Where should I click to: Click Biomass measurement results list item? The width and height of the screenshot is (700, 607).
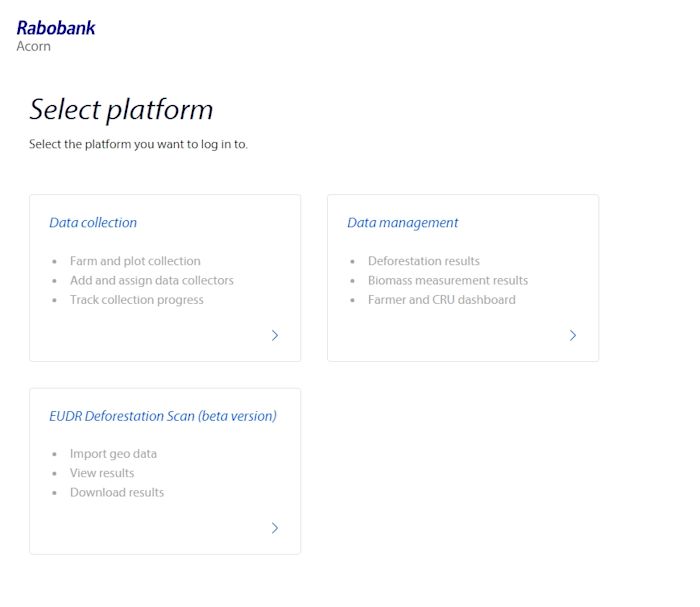(x=448, y=280)
